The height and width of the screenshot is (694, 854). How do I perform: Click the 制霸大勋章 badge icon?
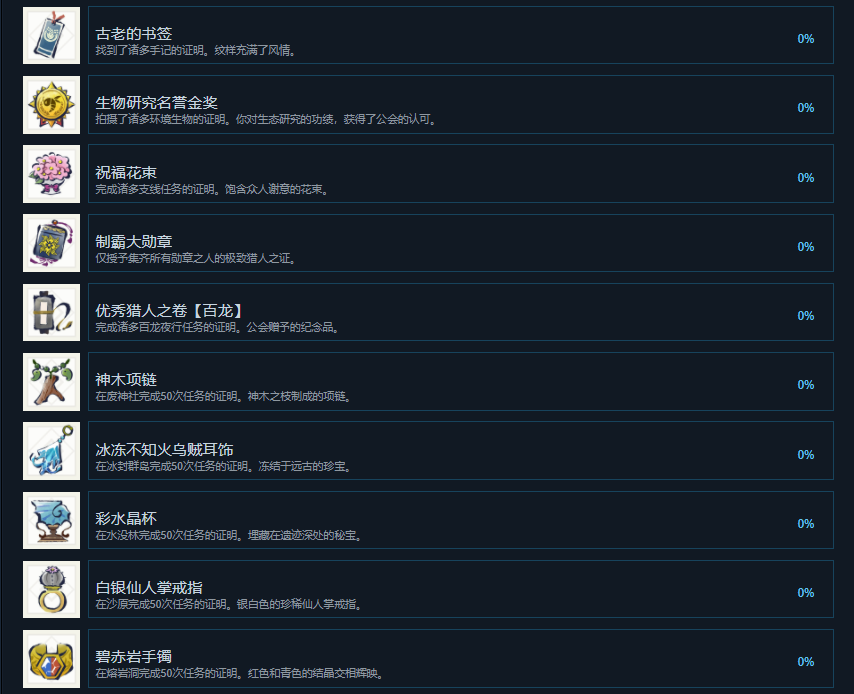click(51, 243)
